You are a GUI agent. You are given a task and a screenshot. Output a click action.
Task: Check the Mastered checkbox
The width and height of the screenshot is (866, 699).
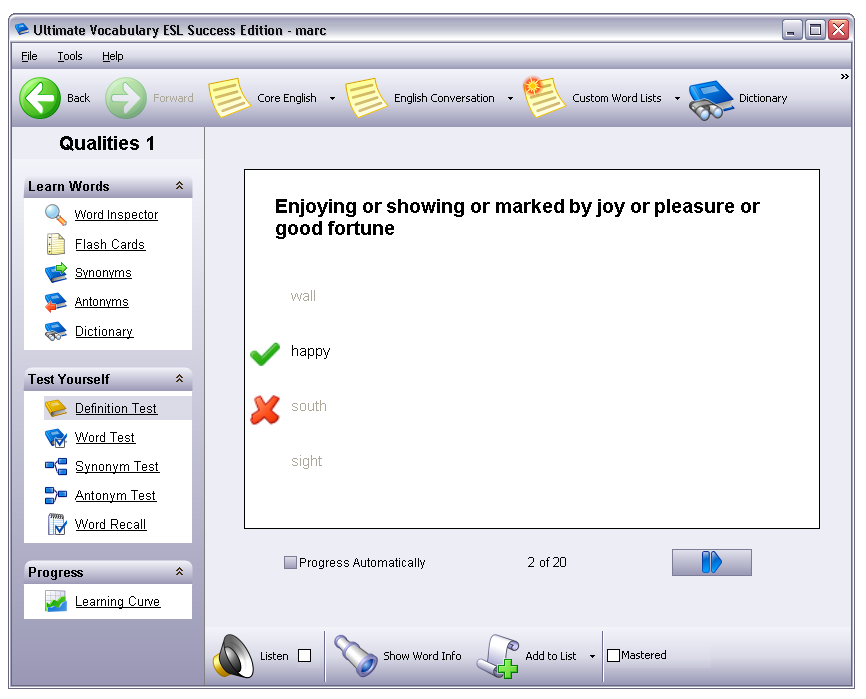point(613,655)
